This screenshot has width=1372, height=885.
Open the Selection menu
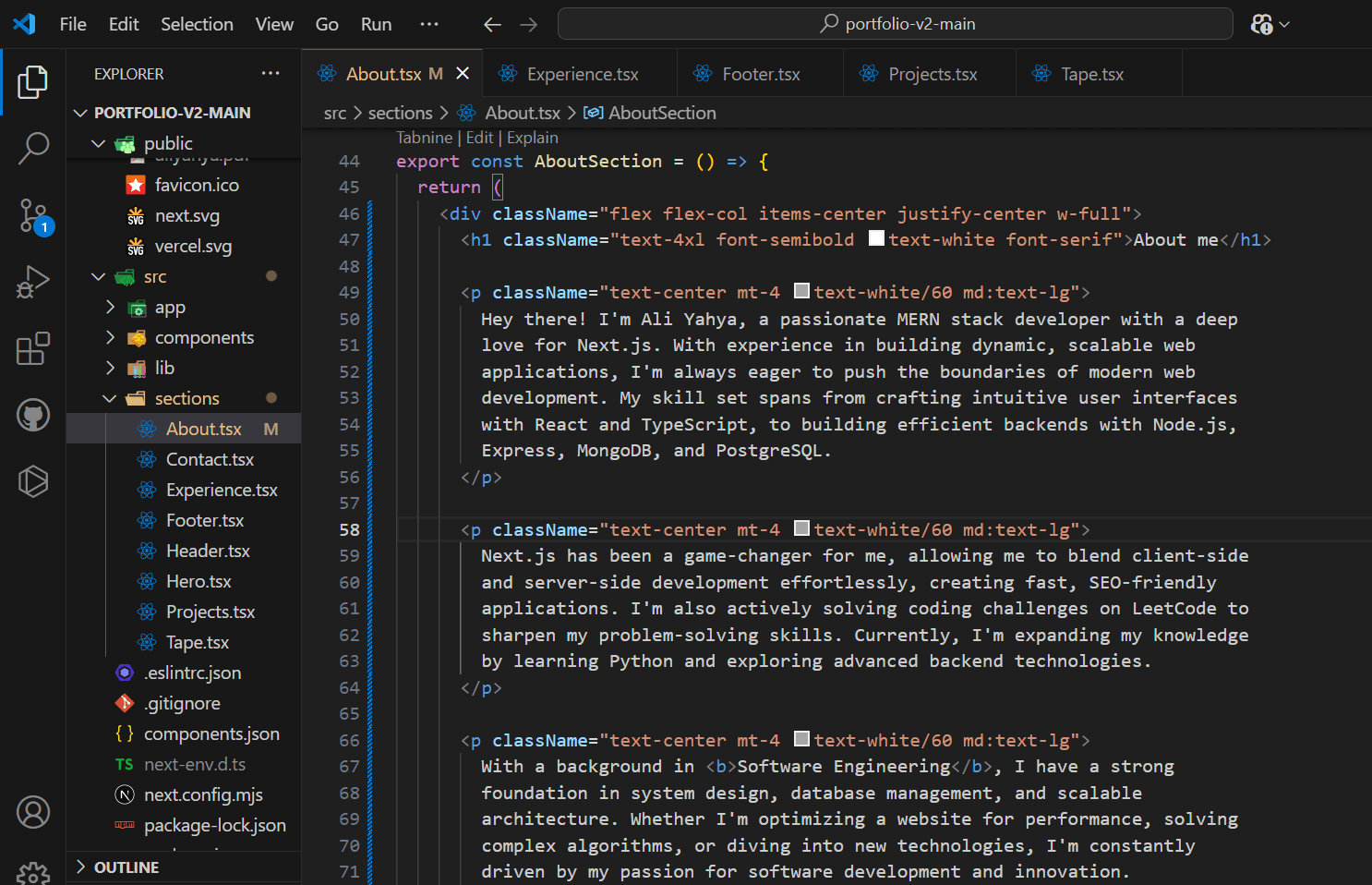pos(197,24)
